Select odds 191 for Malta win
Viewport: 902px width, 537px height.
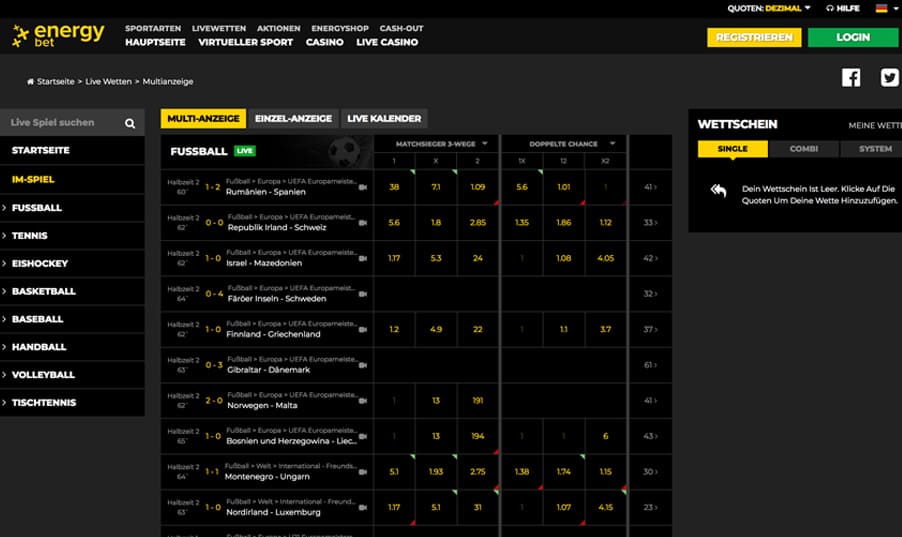pyautogui.click(x=477, y=401)
